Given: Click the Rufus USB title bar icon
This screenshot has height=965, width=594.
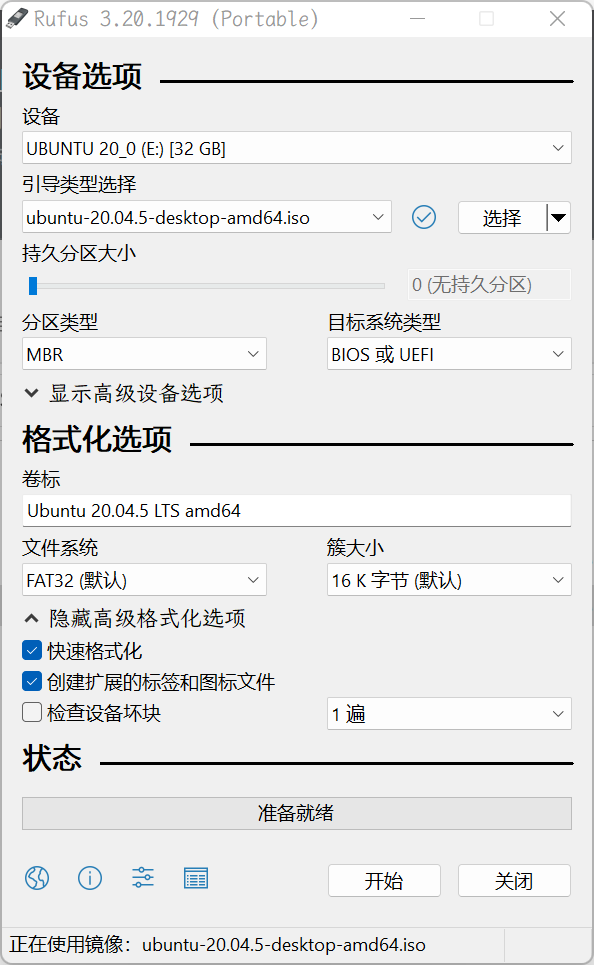Looking at the screenshot, I should [17, 19].
